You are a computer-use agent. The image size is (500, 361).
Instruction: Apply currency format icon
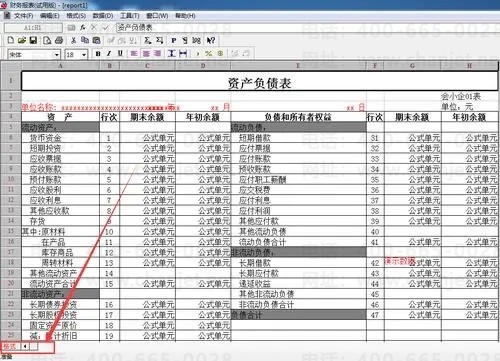(220, 53)
